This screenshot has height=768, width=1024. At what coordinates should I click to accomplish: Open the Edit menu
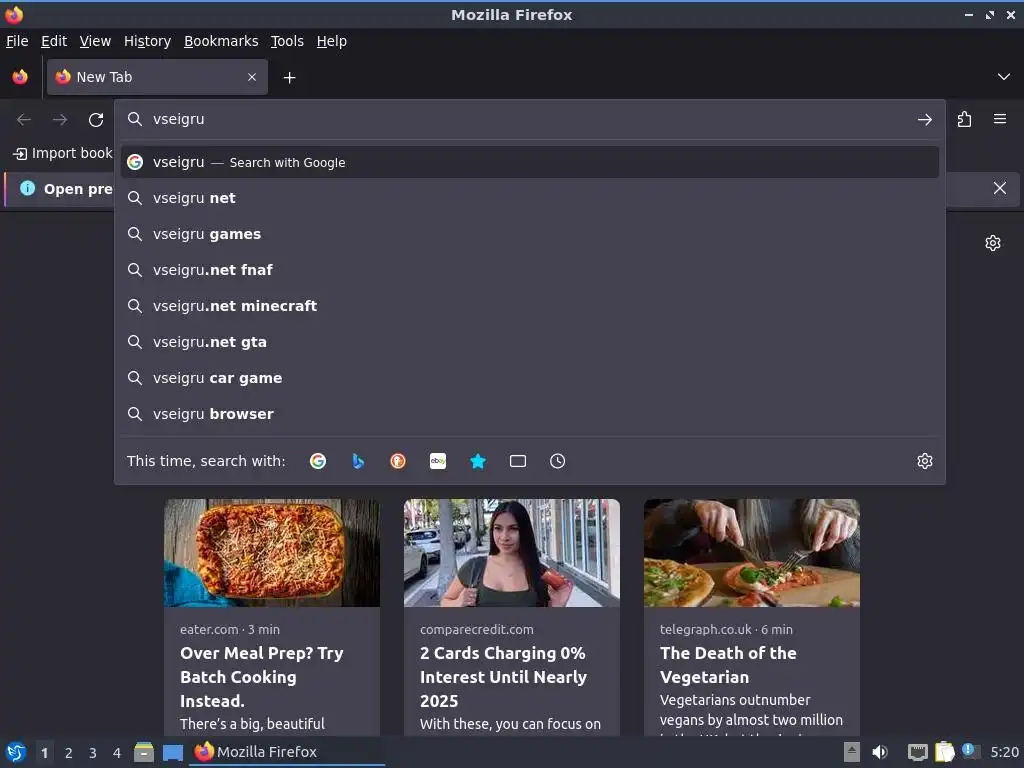(x=54, y=41)
